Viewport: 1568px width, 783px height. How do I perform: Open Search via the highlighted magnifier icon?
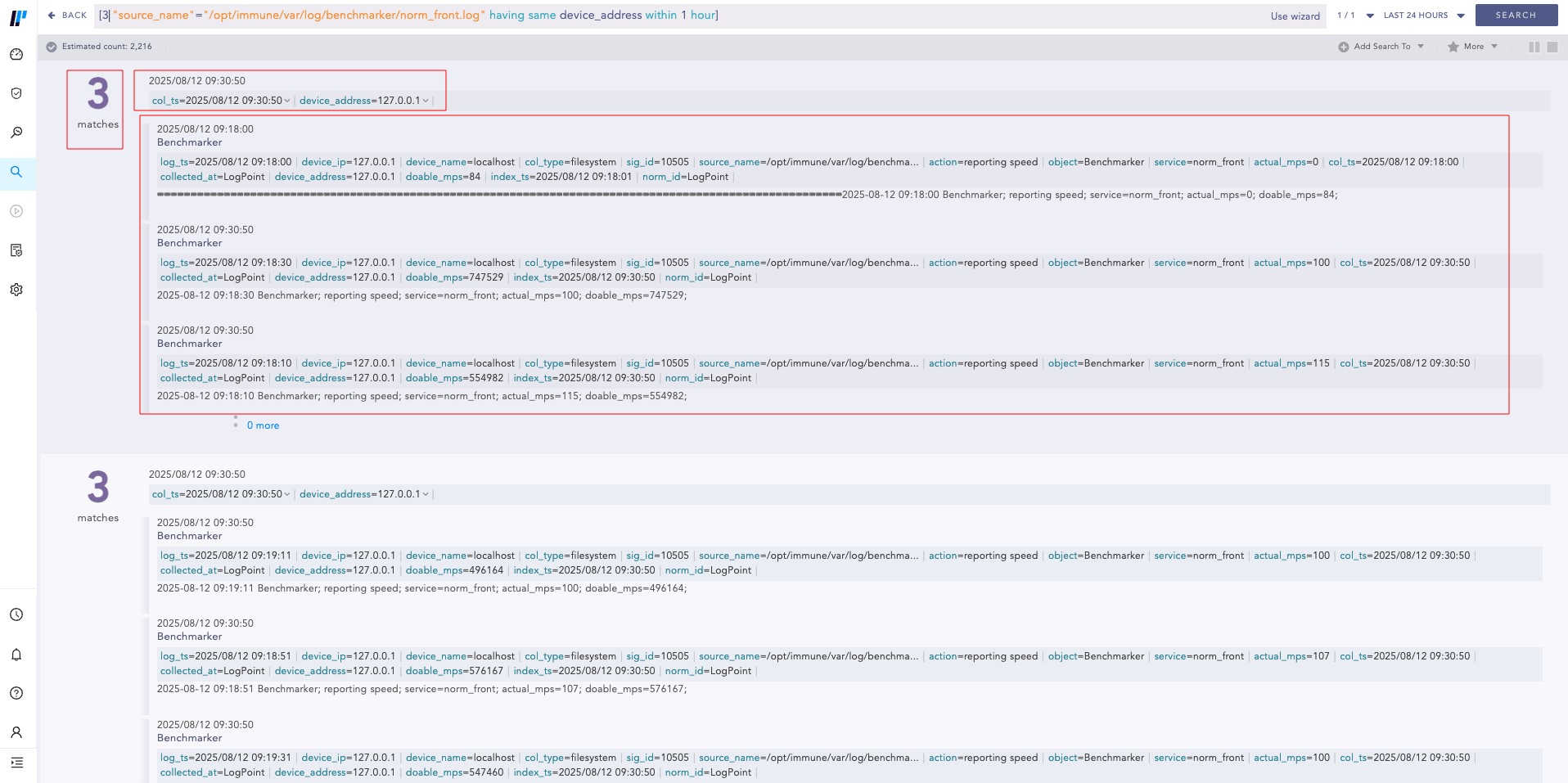point(16,173)
